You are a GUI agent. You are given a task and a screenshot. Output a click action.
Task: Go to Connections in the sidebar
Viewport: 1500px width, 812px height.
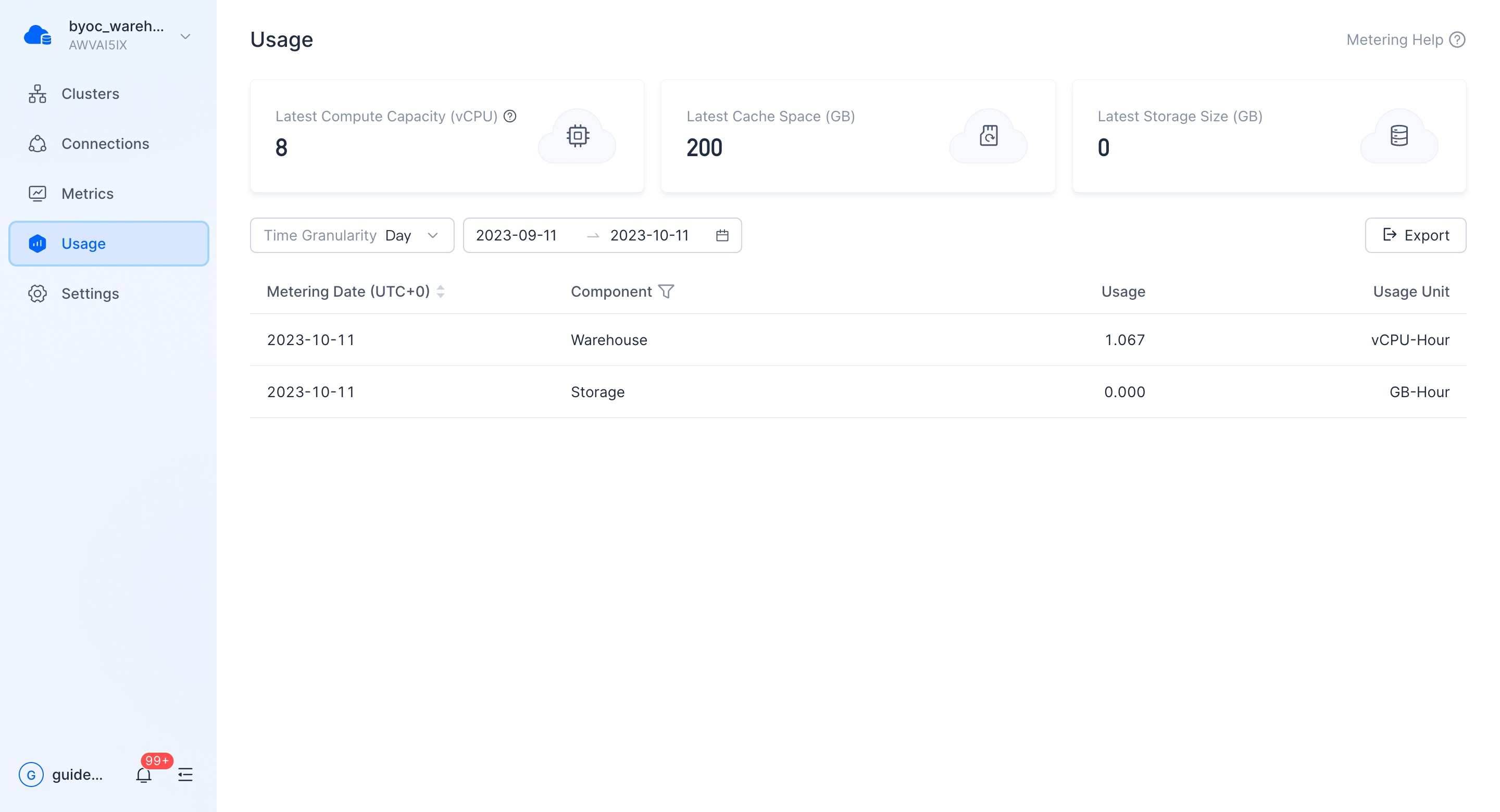109,144
